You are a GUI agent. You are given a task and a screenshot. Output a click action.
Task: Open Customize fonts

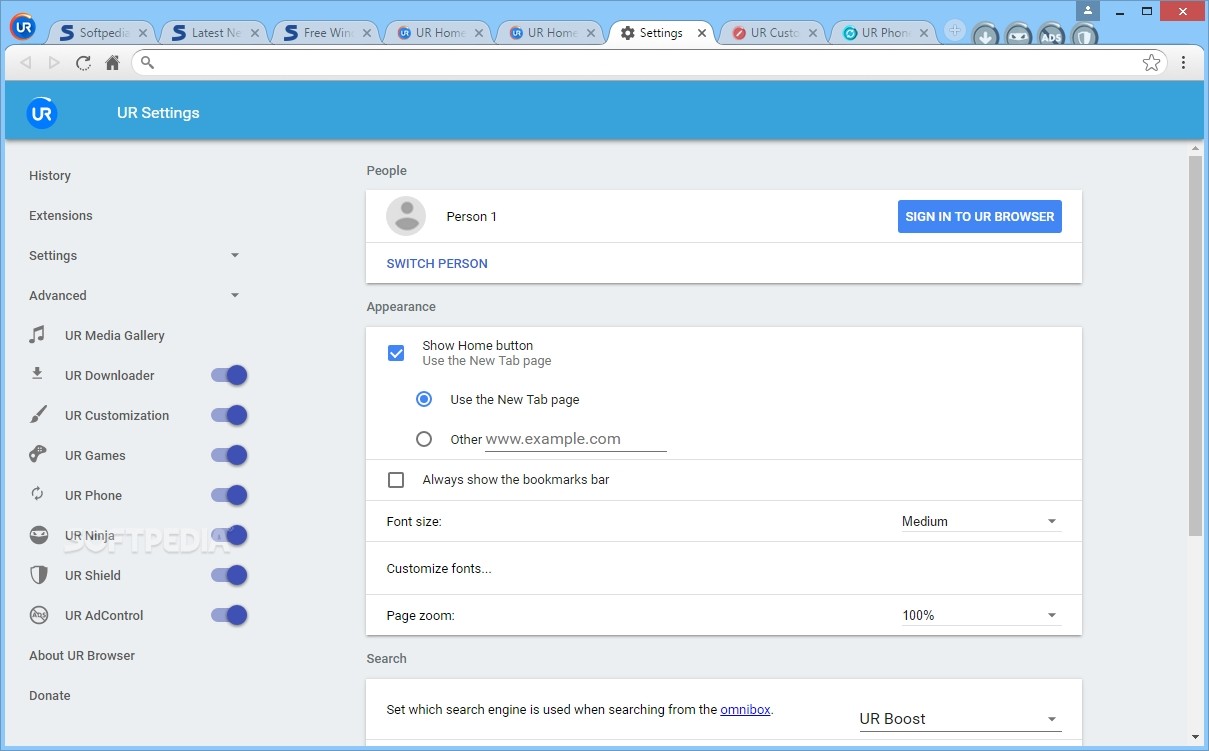(439, 569)
